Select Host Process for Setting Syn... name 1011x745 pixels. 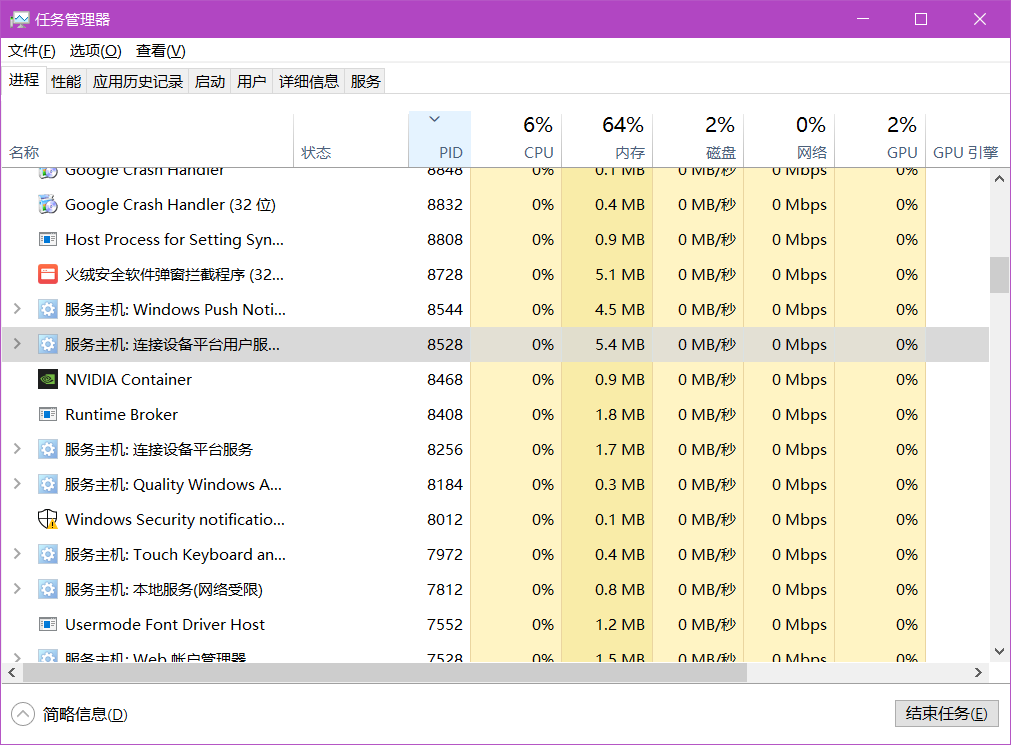tap(174, 239)
